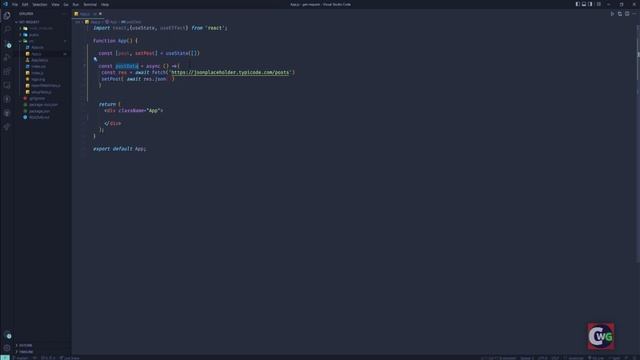The width and height of the screenshot is (640, 360).
Task: Expand the Outline section
Action: click(x=25, y=345)
